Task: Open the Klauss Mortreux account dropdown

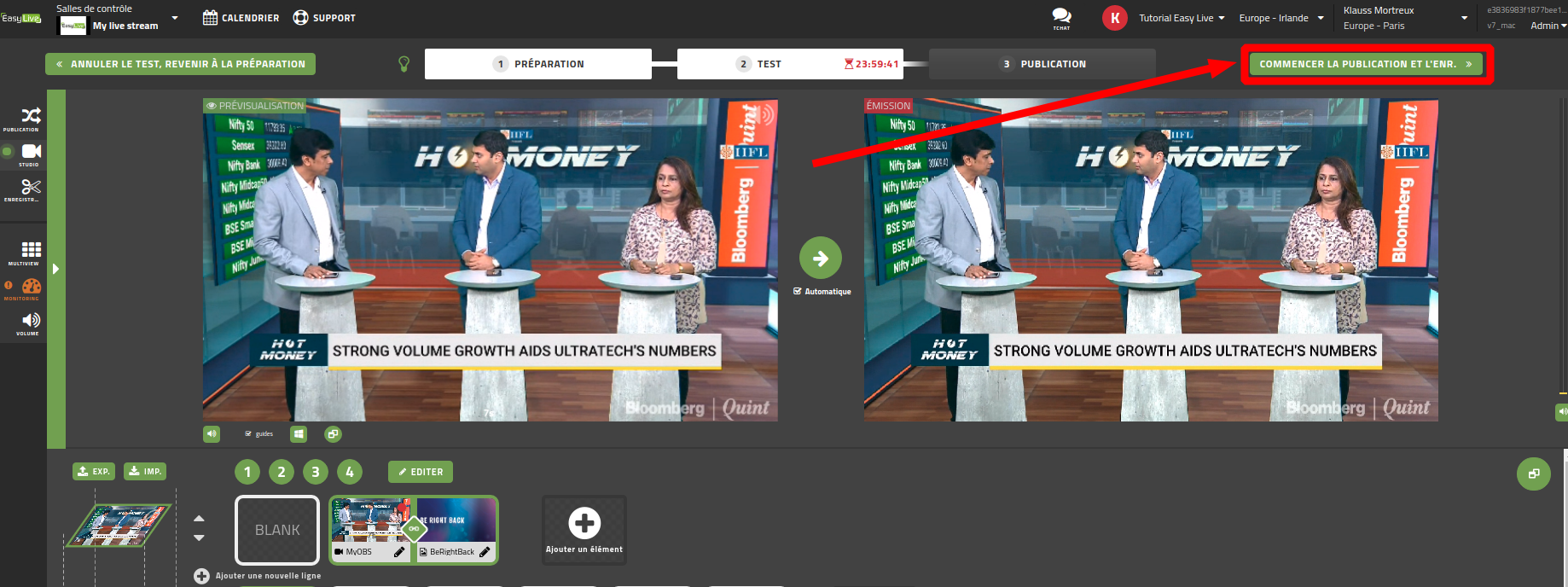Action: tap(1406, 18)
